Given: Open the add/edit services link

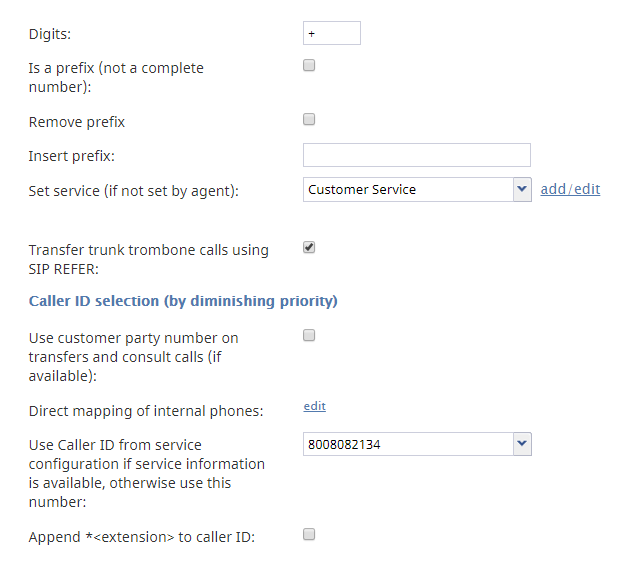Looking at the screenshot, I should click(x=570, y=189).
